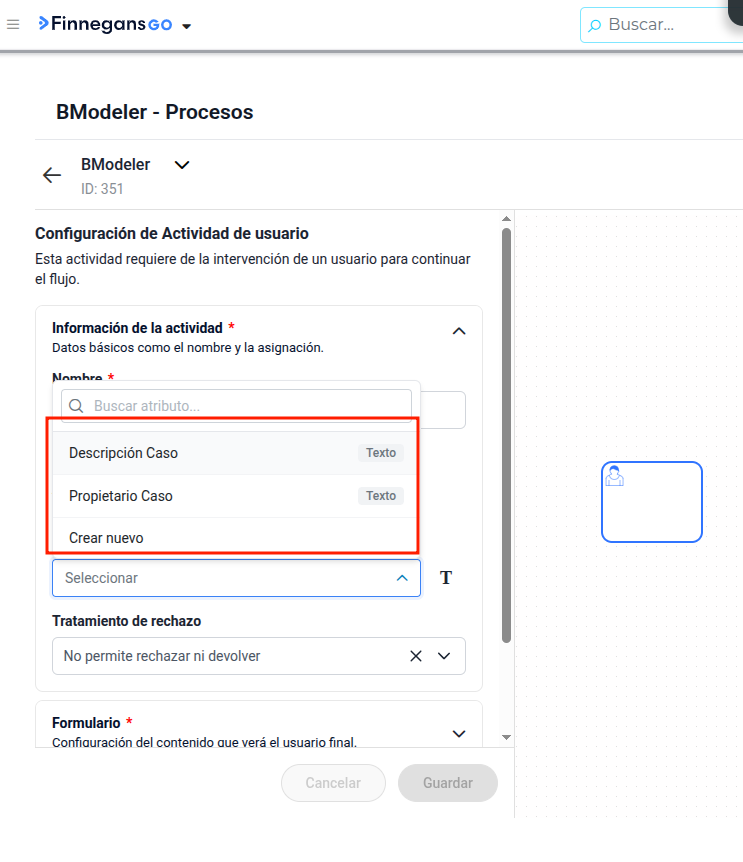743x862 pixels.
Task: Open the hamburger menu icon
Action: 13,24
